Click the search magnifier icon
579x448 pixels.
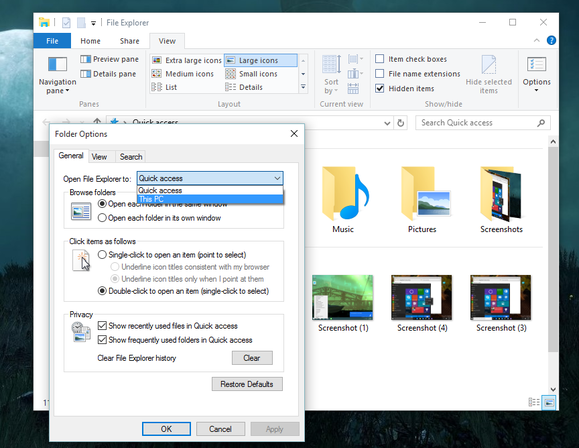[x=541, y=123]
